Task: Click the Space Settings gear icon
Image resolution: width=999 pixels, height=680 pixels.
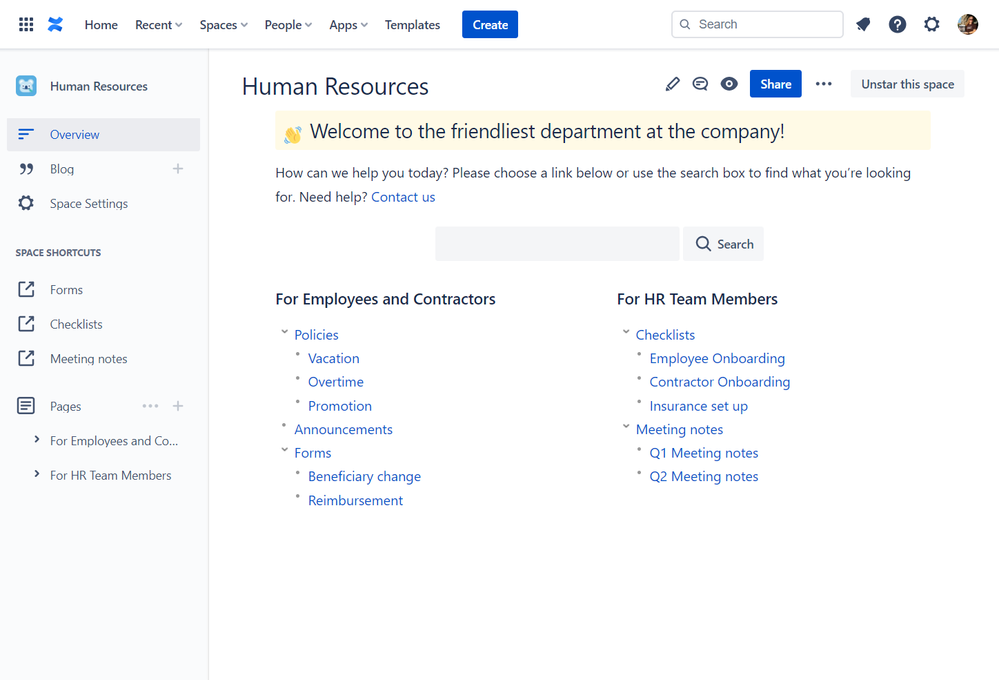Action: [x=26, y=203]
